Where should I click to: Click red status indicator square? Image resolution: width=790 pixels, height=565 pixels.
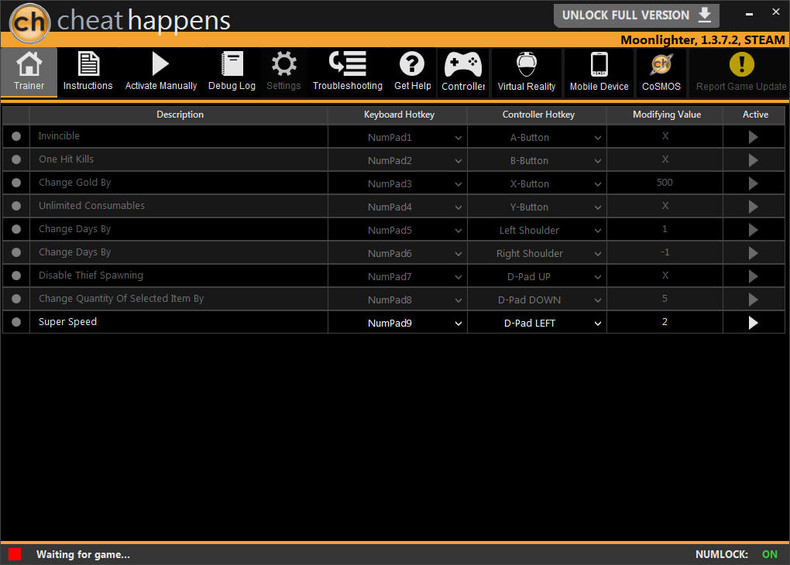click(x=15, y=554)
